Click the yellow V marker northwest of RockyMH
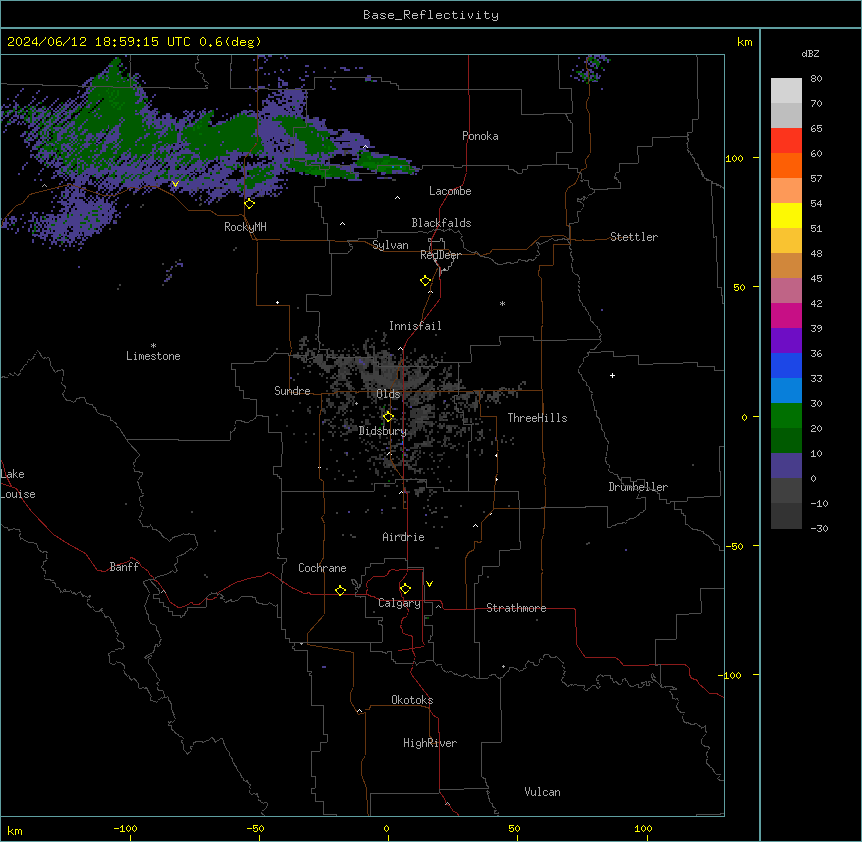This screenshot has height=842, width=862. pyautogui.click(x=175, y=184)
